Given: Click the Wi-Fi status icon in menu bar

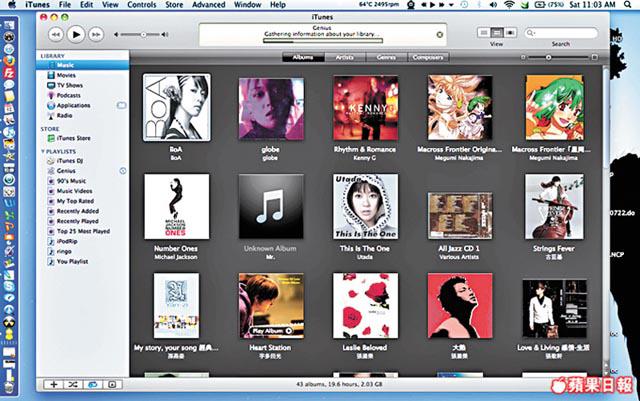Looking at the screenshot, I should 509,5.
